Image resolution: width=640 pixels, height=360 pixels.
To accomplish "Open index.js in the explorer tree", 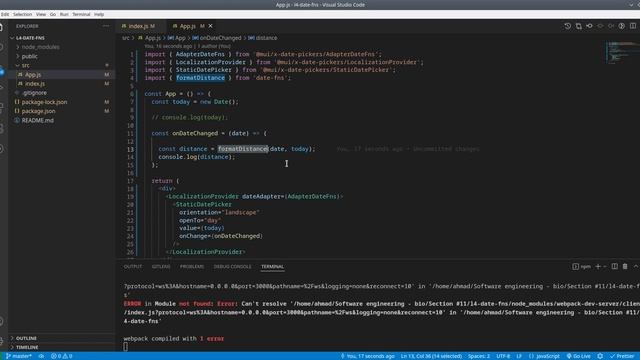I will click(35, 84).
